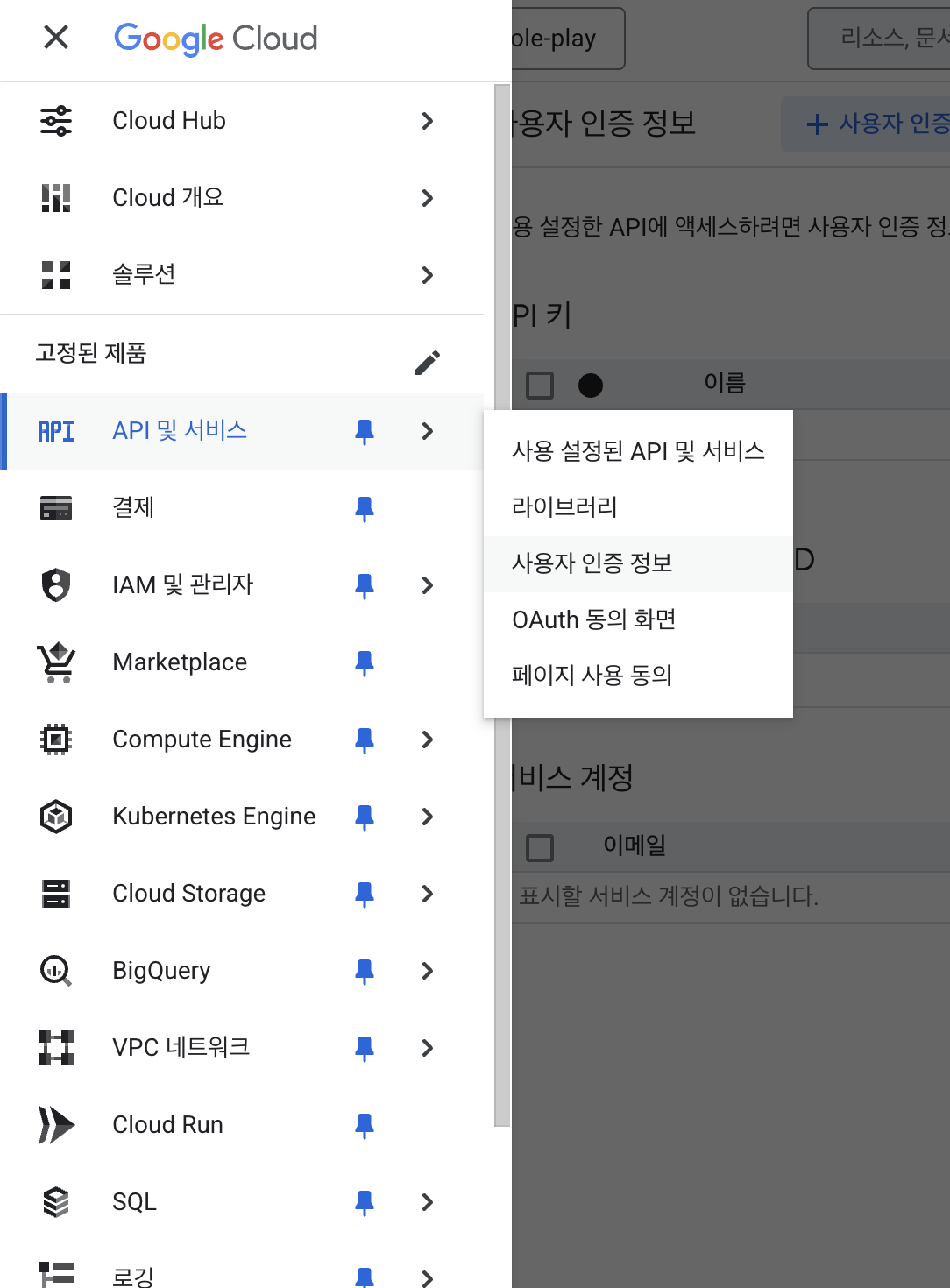Unpin API 및 서비스 from pinned products
This screenshot has width=950, height=1288.
tap(365, 431)
